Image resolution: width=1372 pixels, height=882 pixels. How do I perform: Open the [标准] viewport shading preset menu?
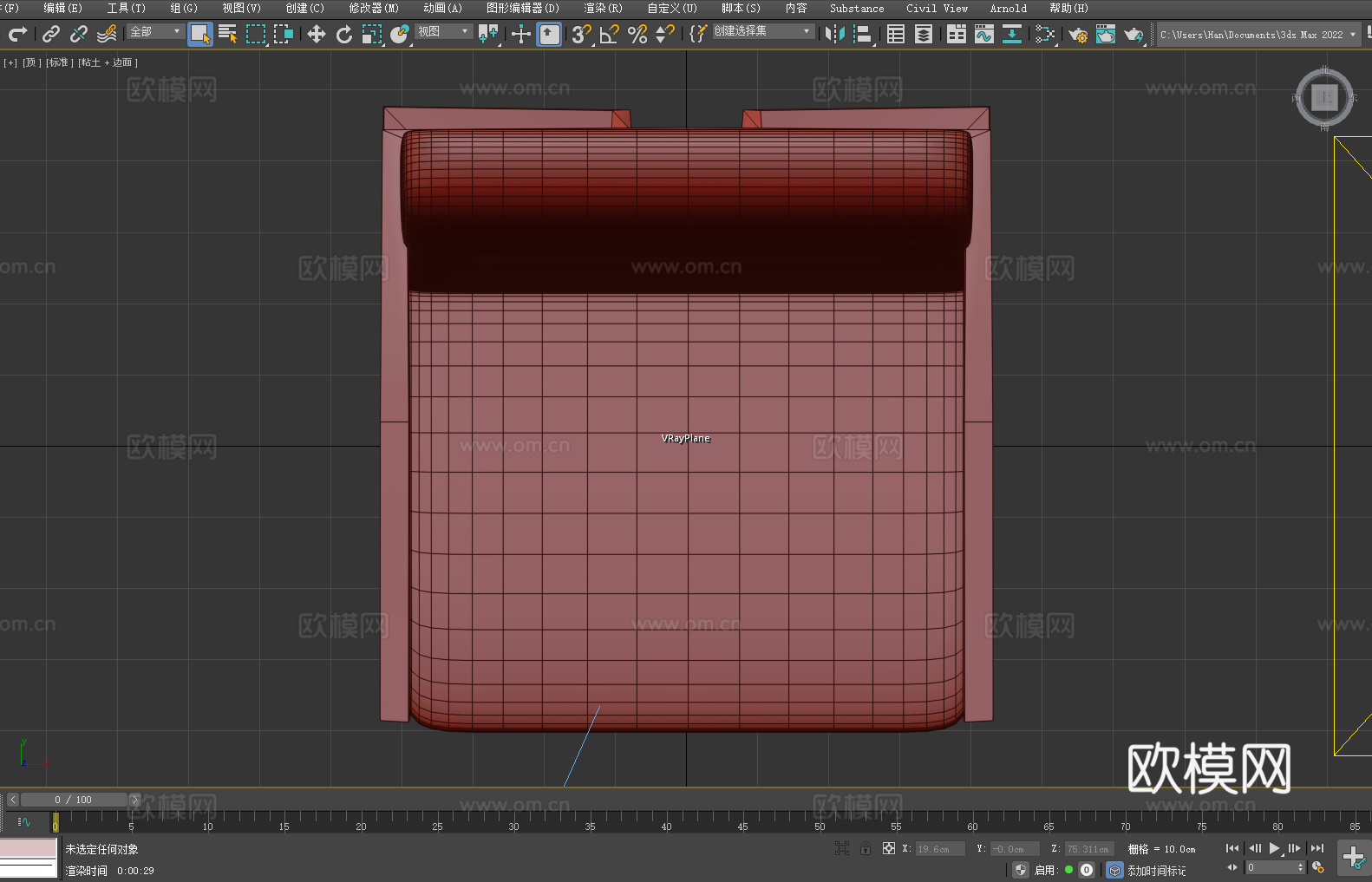(60, 62)
